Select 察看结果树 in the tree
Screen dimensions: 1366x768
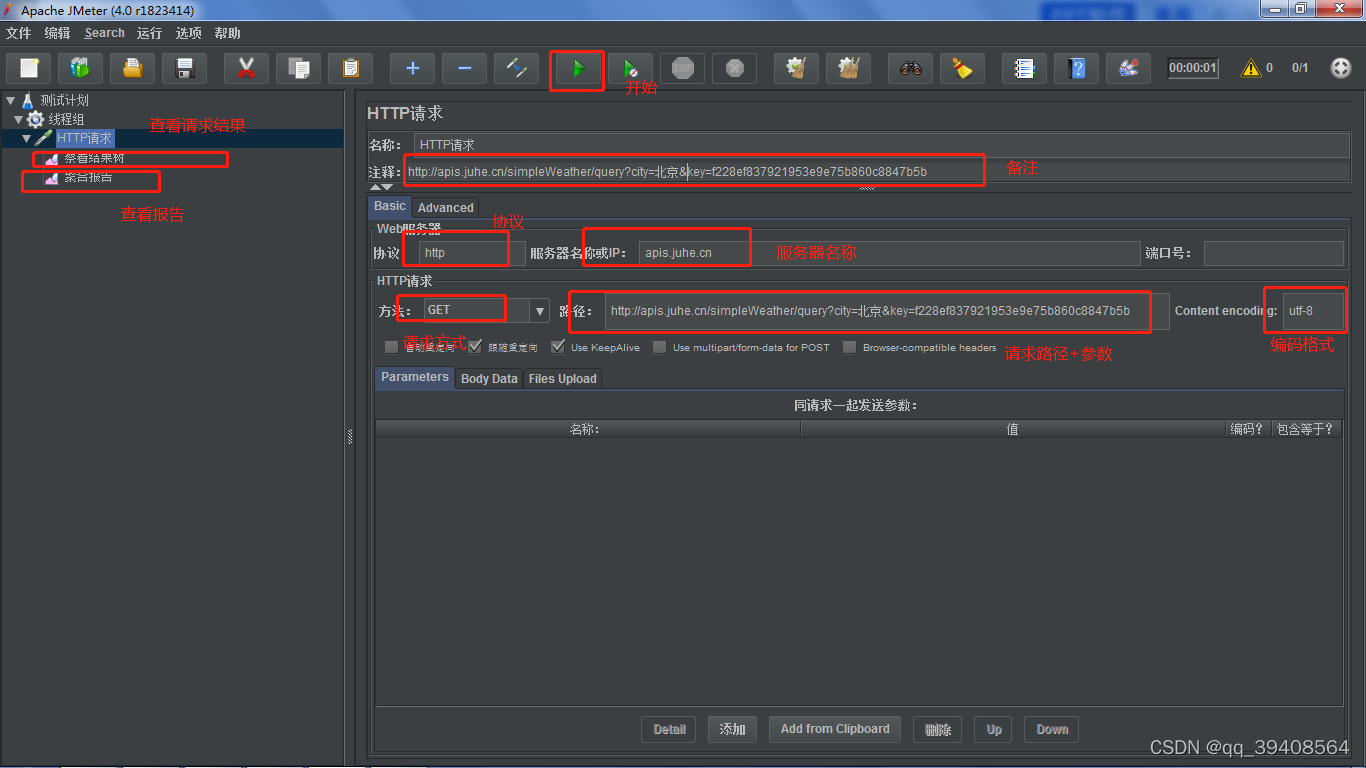pyautogui.click(x=93, y=159)
